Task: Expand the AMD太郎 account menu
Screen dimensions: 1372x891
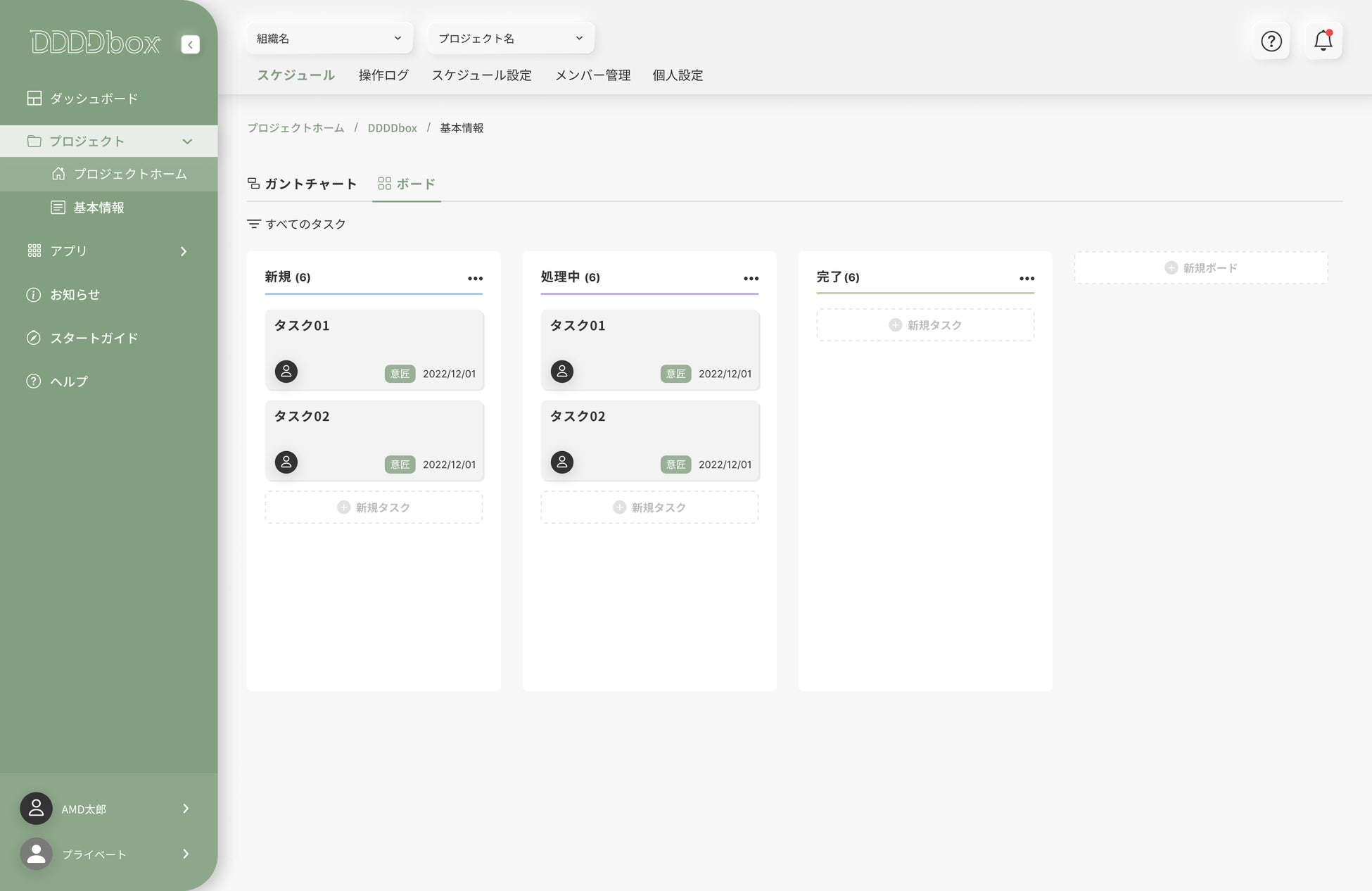Action: 186,809
